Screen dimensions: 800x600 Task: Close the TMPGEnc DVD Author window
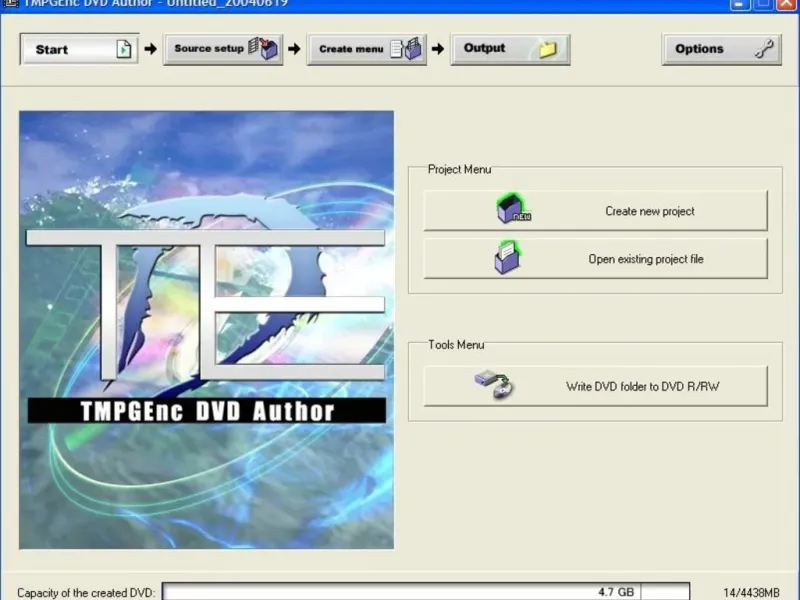point(787,4)
